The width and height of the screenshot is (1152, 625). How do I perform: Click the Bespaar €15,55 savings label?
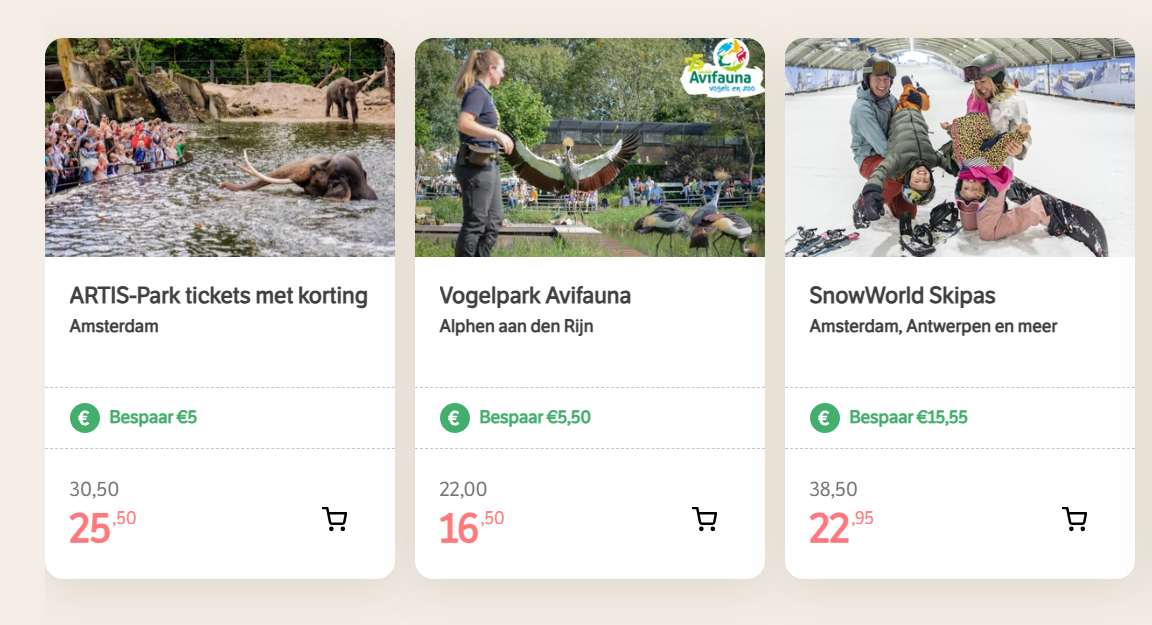pos(908,418)
